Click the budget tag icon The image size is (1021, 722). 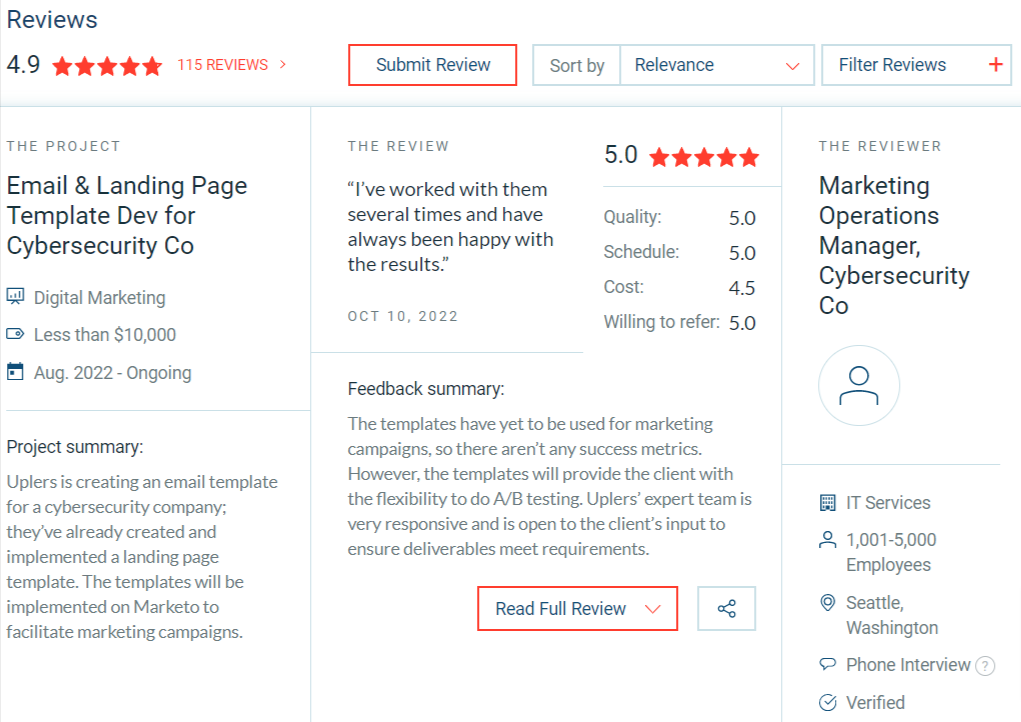coord(15,335)
